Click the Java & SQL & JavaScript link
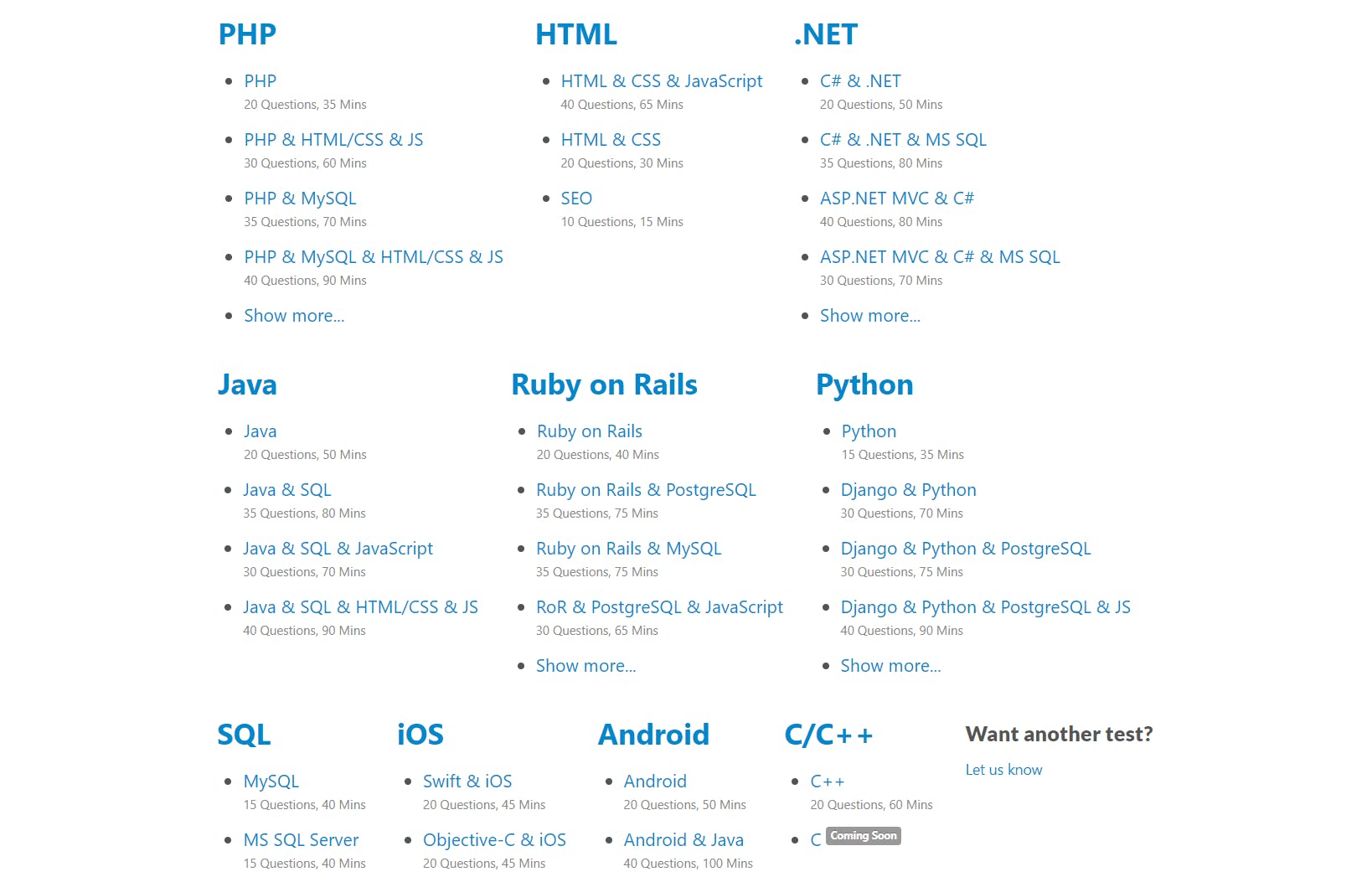The width and height of the screenshot is (1372, 877). 338,549
